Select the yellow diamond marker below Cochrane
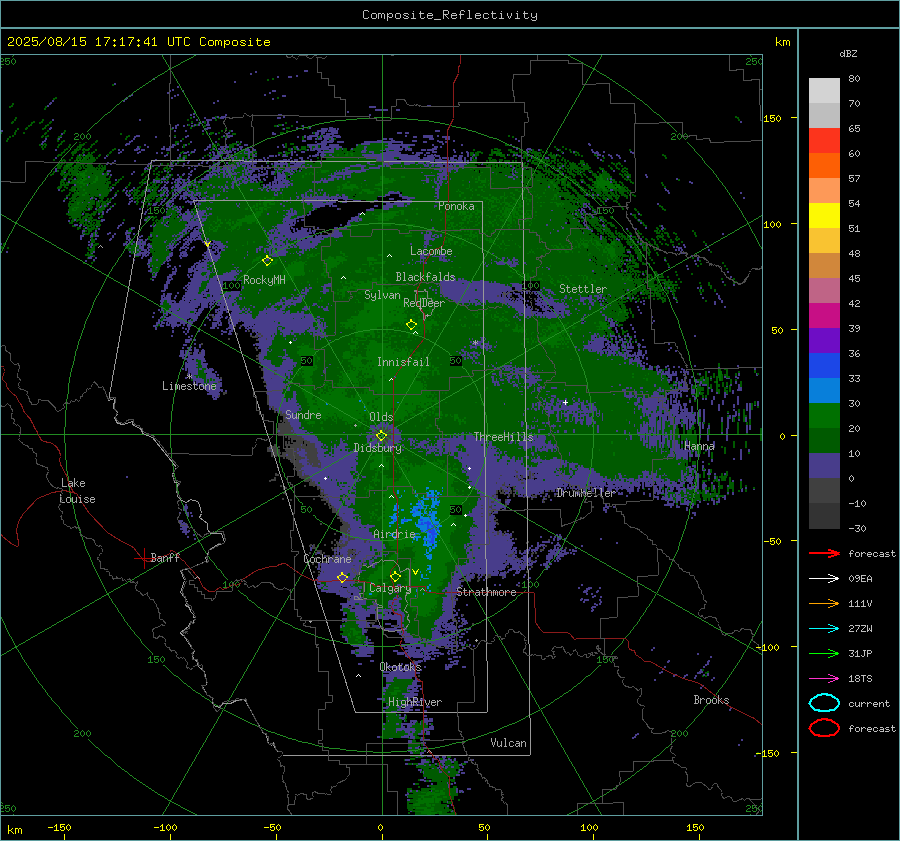The image size is (900, 841). pos(342,577)
